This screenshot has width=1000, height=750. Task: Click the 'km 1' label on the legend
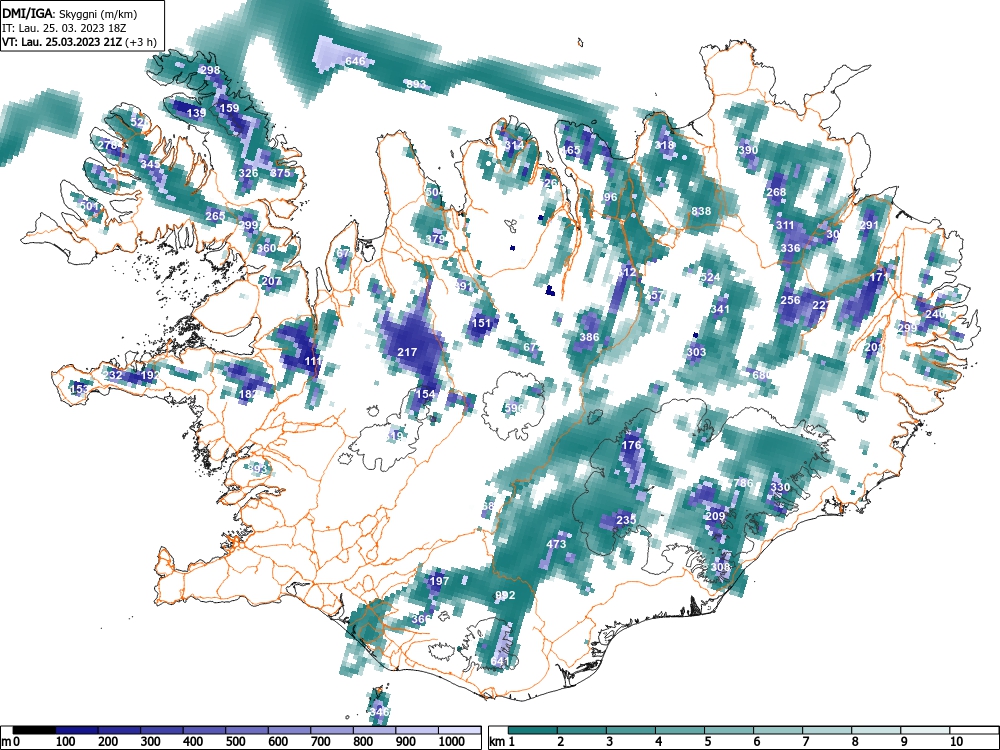click(x=503, y=742)
